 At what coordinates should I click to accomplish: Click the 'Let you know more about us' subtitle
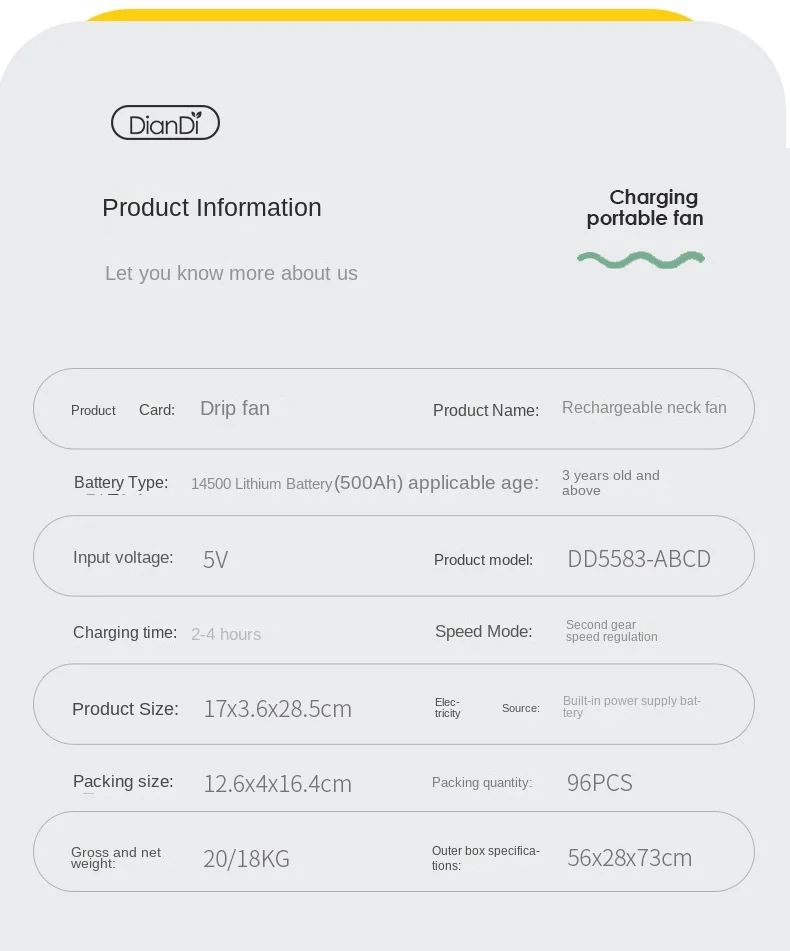[231, 274]
